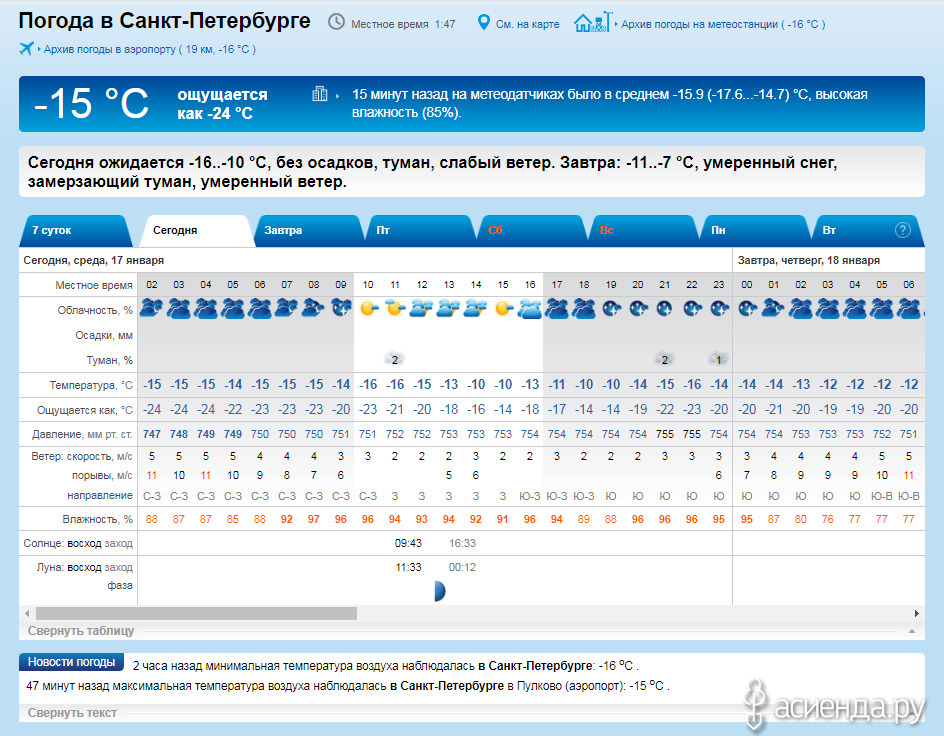Open the Сб forecast tab
944x736 pixels.
[x=530, y=230]
